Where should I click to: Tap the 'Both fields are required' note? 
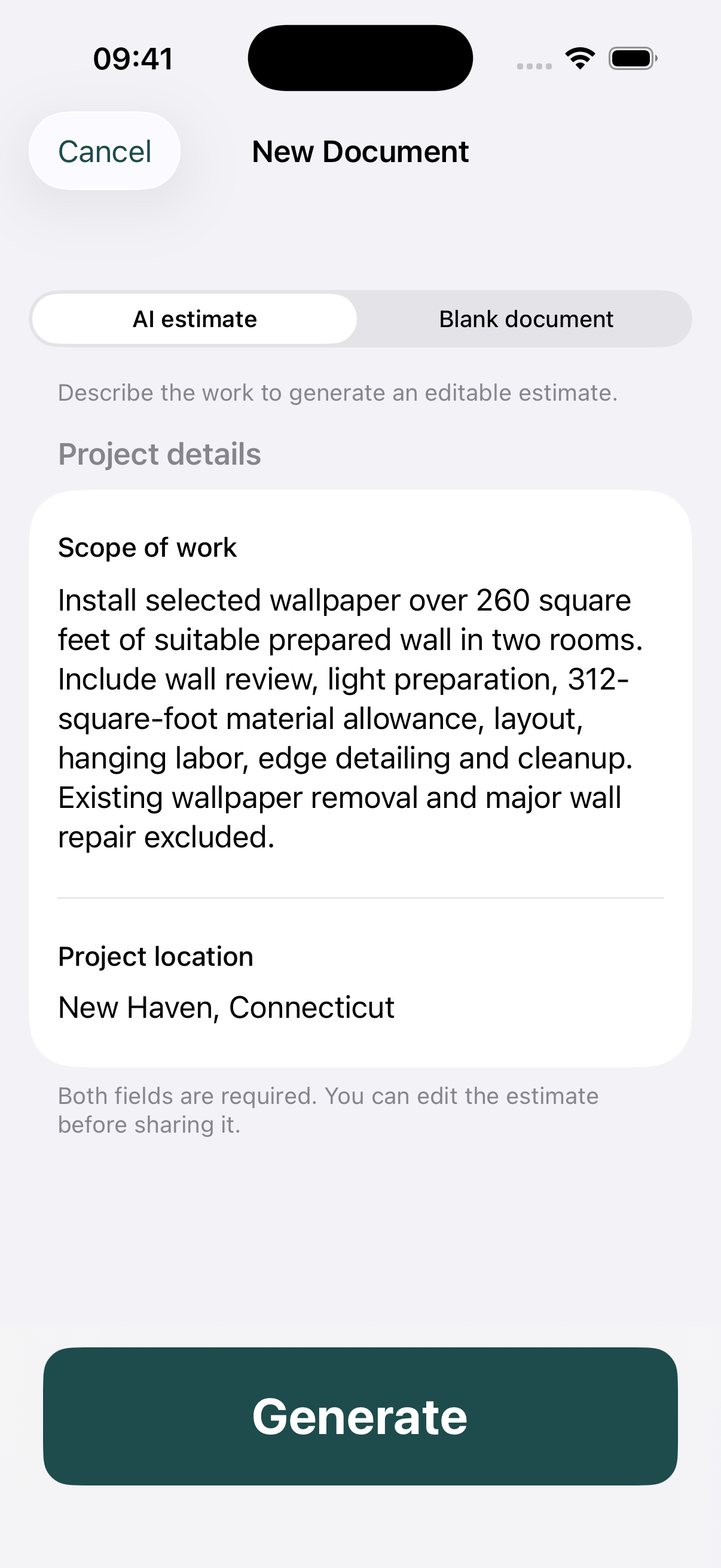329,1111
